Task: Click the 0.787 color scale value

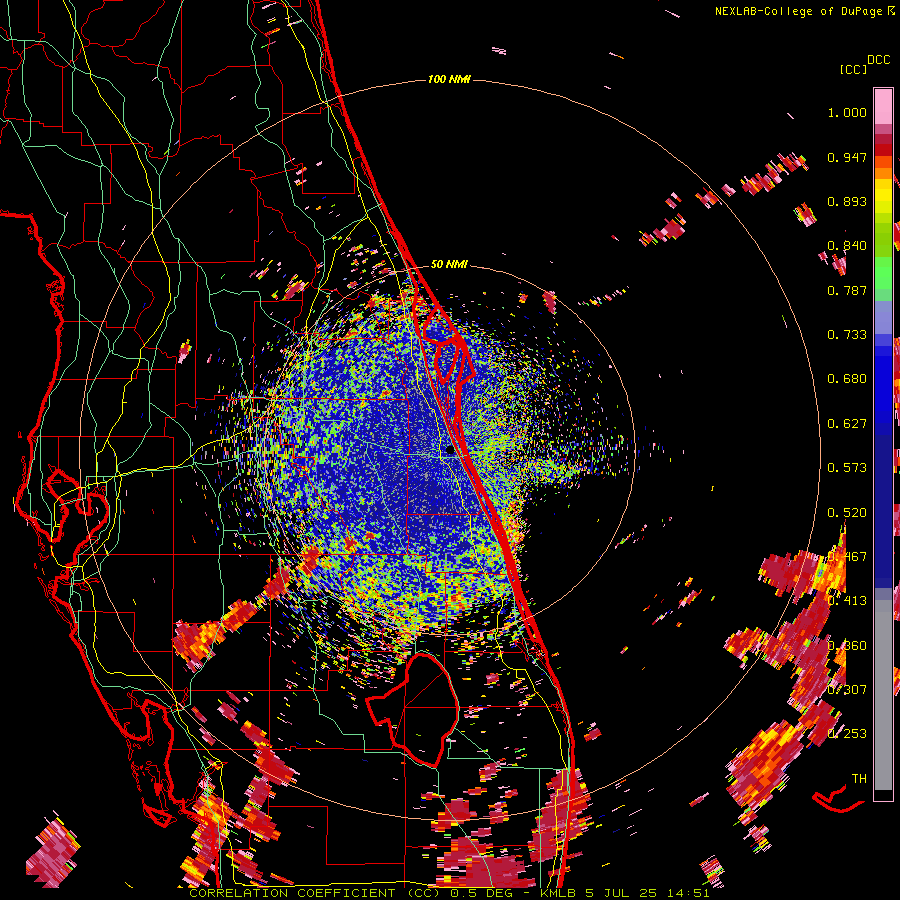Action: click(847, 290)
